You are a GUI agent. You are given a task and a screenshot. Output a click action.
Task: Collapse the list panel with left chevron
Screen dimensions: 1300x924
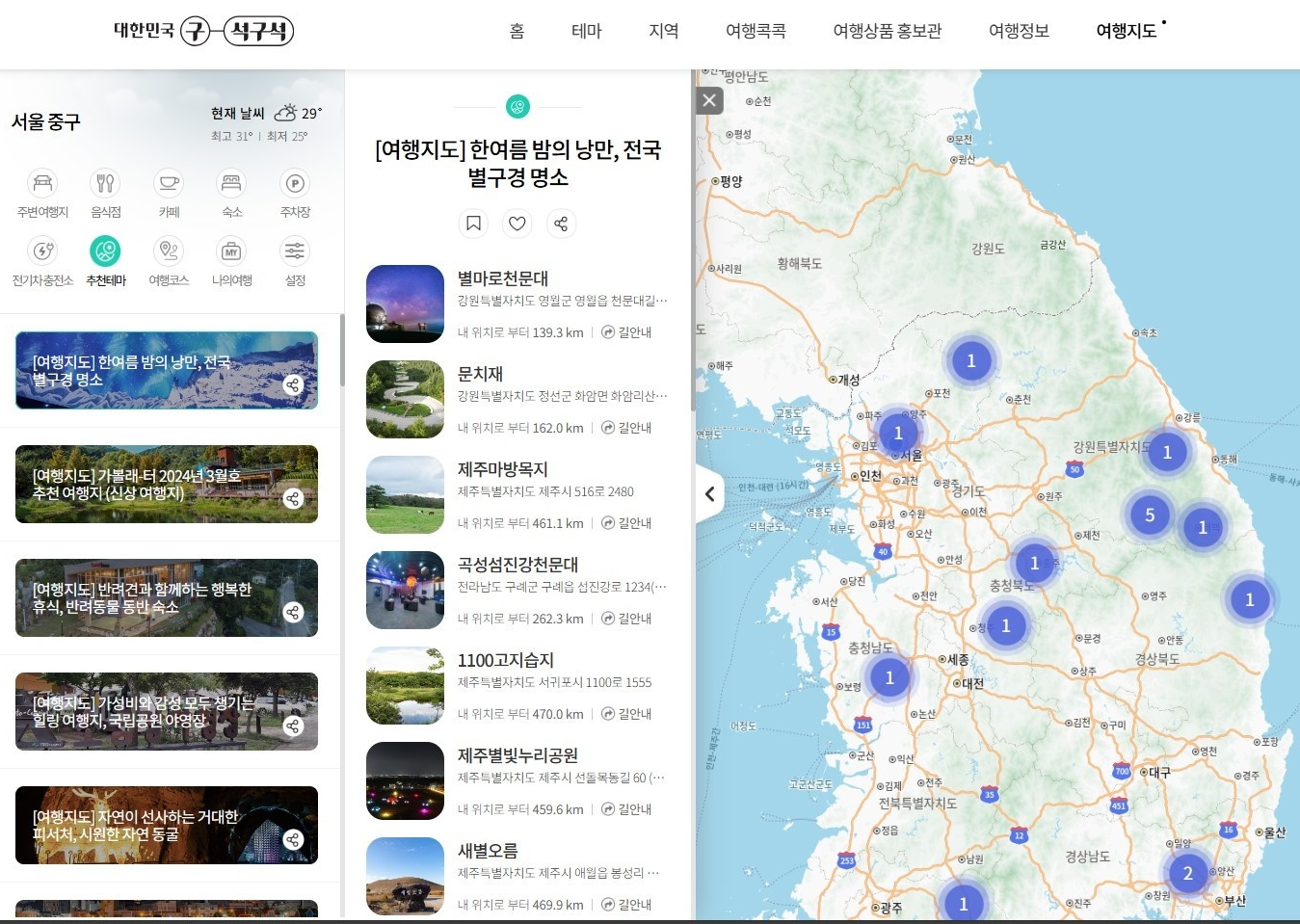[709, 494]
